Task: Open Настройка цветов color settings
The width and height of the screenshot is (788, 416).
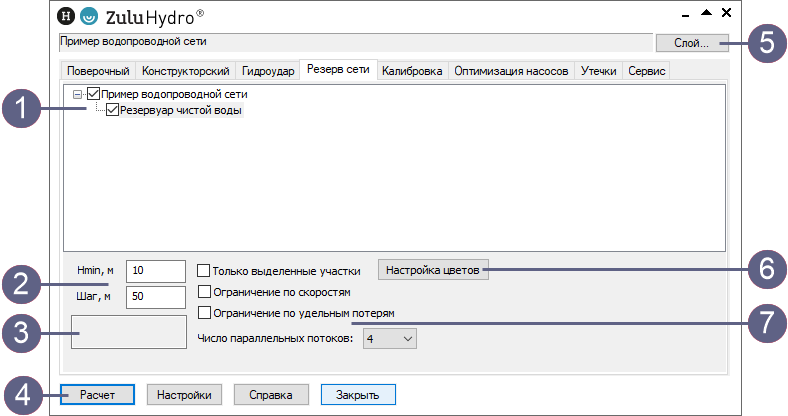Action: click(434, 270)
